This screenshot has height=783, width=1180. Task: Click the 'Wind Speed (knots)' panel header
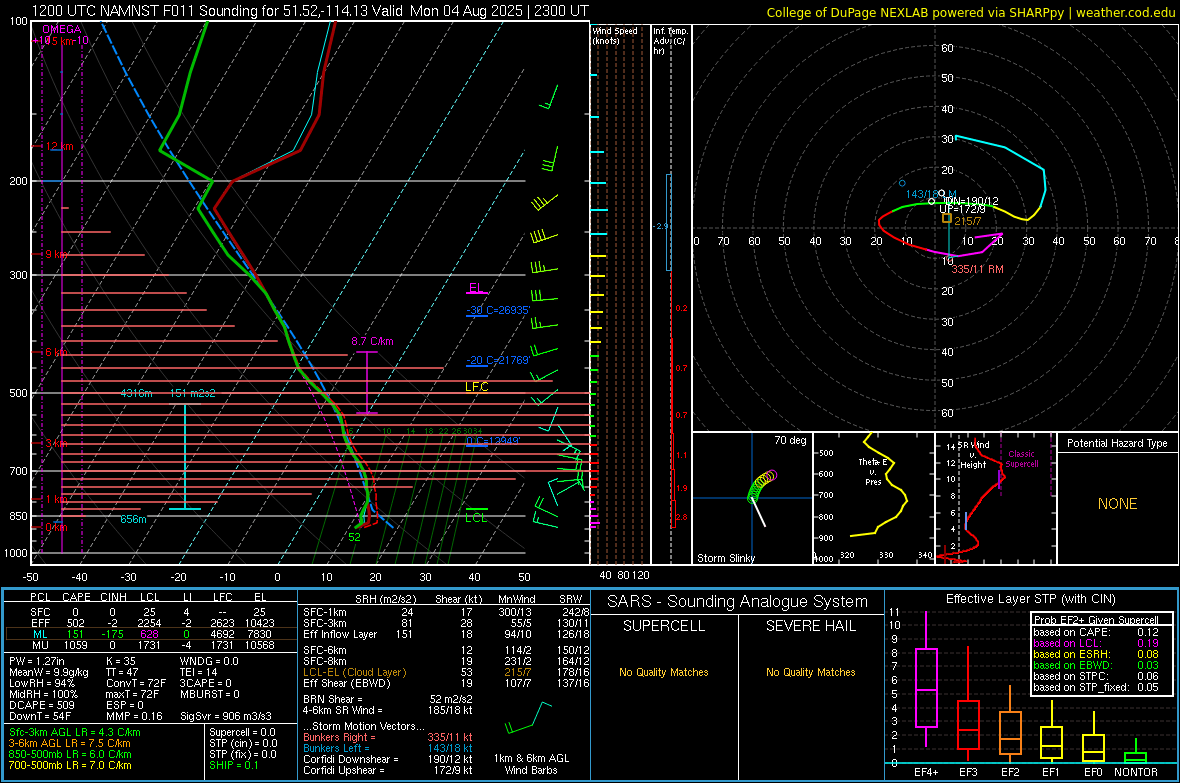(615, 35)
